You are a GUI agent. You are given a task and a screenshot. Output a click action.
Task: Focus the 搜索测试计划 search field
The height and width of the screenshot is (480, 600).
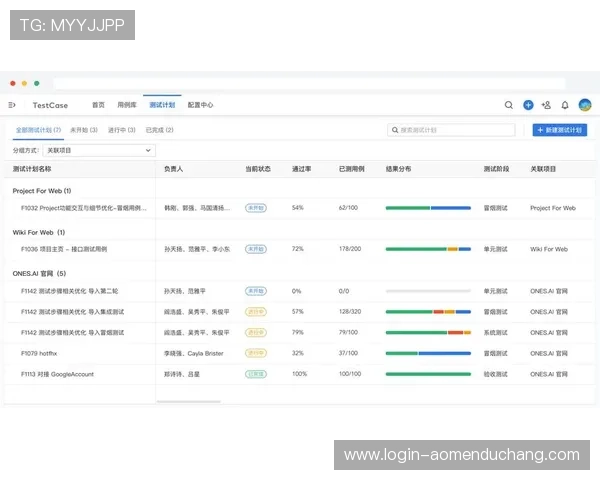pos(451,130)
